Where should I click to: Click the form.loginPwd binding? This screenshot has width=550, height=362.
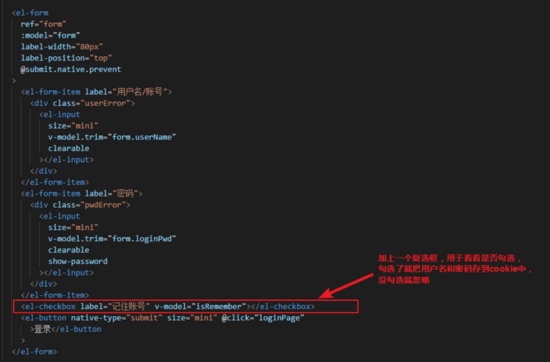142,239
